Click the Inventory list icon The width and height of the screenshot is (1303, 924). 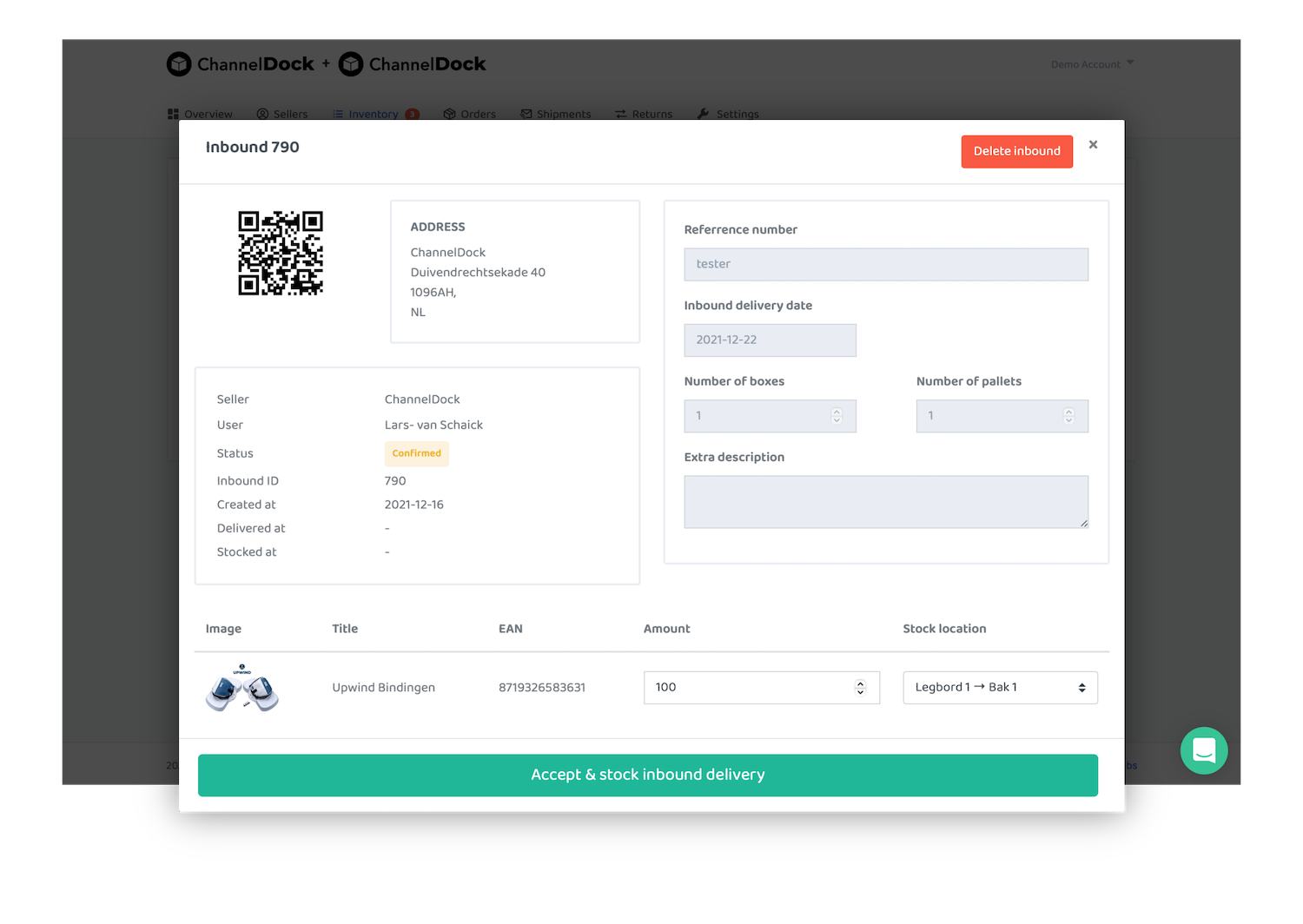pos(338,114)
